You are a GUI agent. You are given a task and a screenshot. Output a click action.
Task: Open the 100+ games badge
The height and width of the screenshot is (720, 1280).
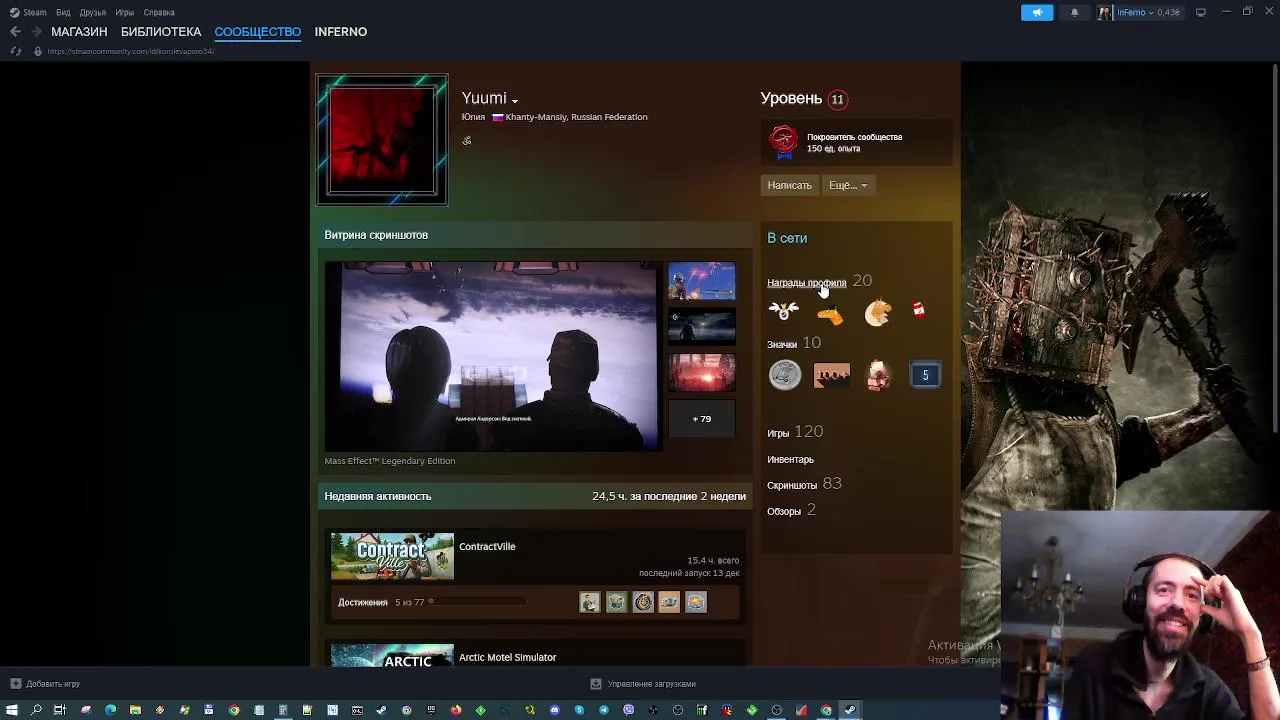832,375
